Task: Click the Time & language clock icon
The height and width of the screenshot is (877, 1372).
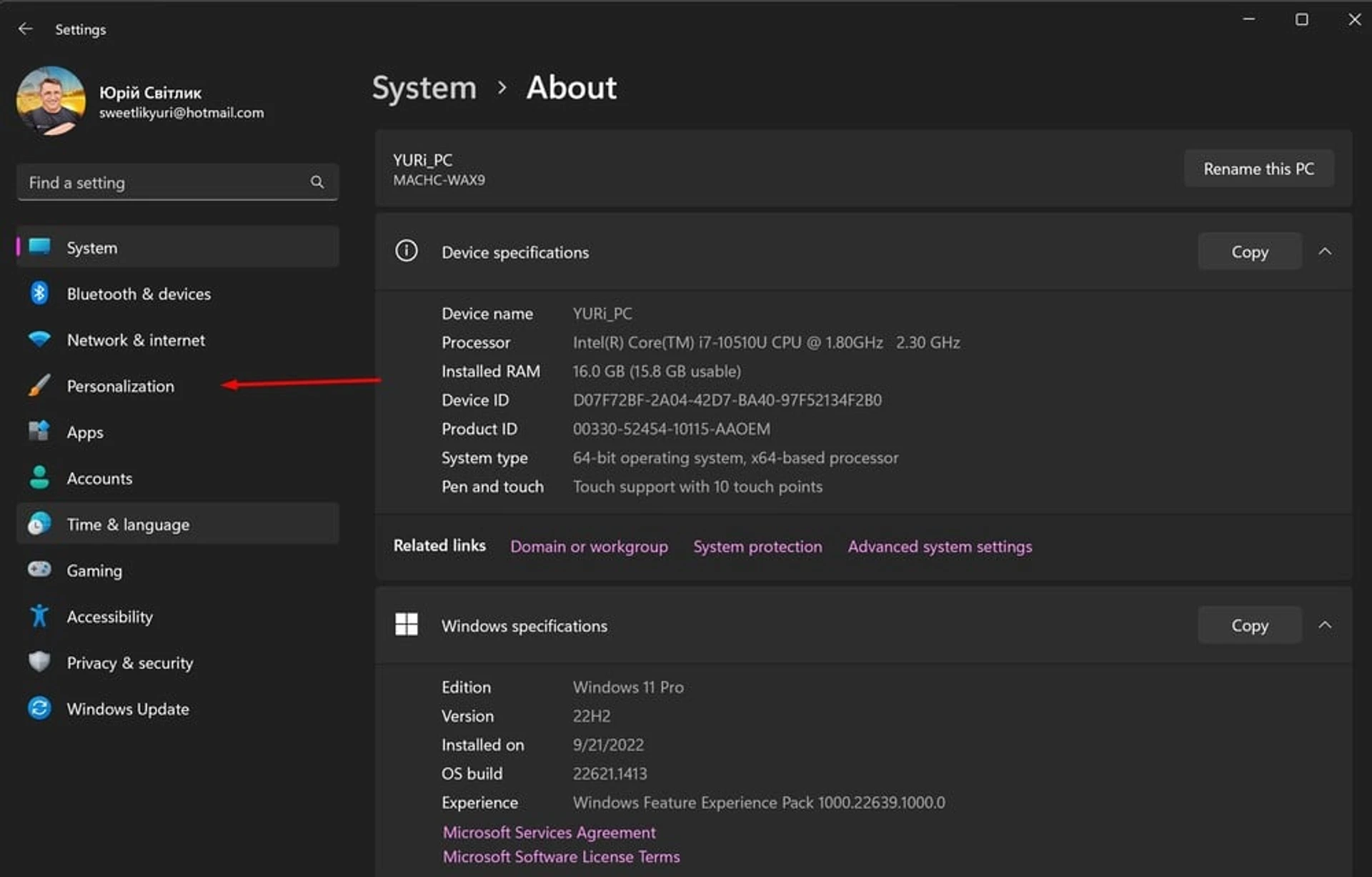Action: (39, 523)
